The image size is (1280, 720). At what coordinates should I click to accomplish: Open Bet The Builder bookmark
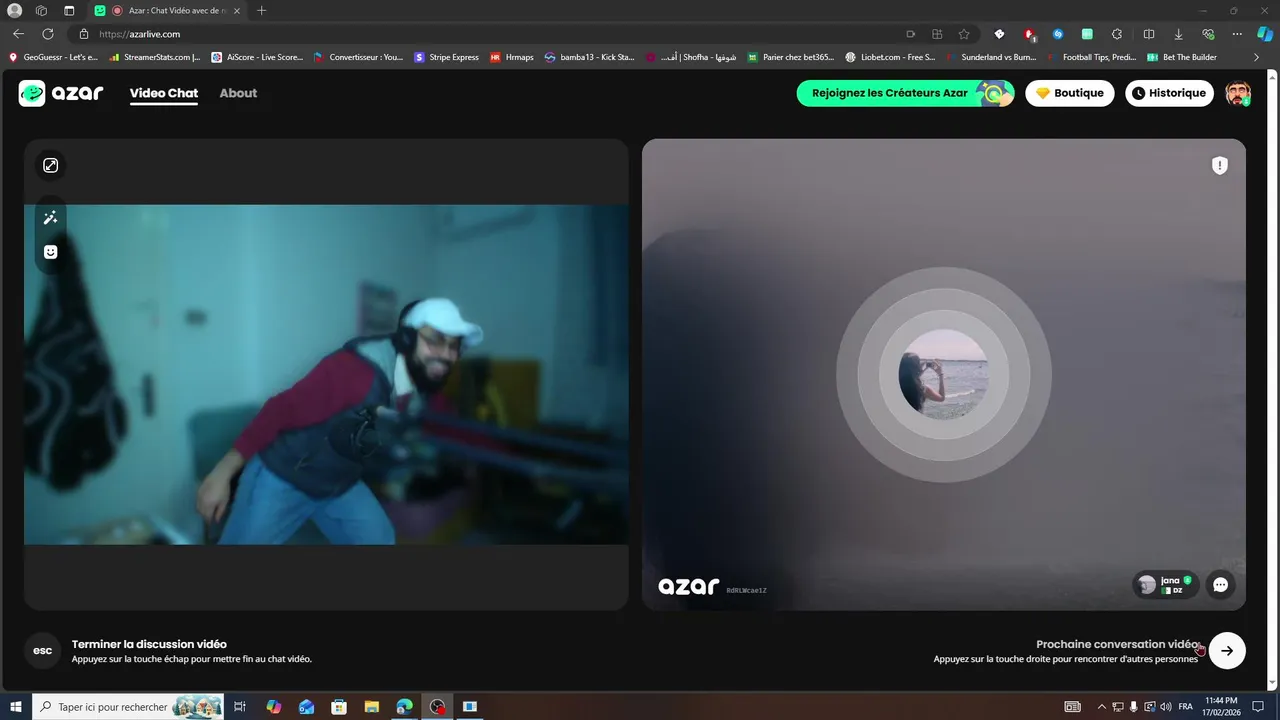[1182, 57]
